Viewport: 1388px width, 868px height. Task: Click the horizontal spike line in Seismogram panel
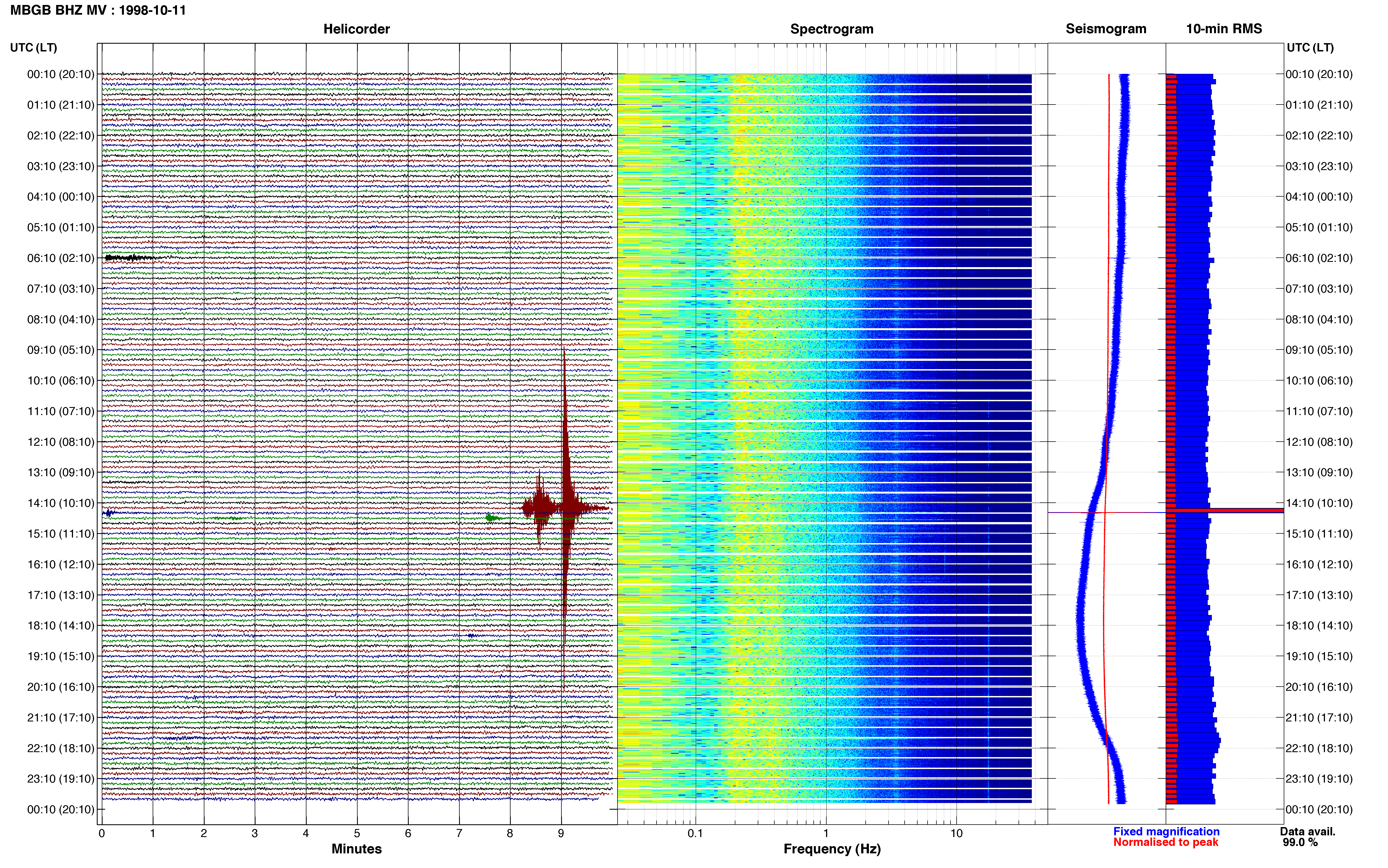coord(1107,512)
